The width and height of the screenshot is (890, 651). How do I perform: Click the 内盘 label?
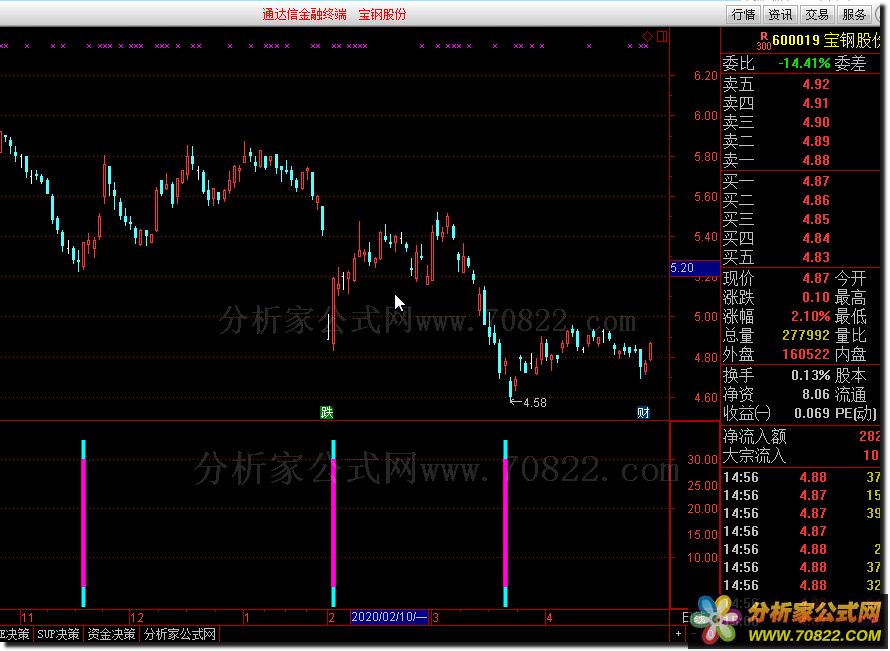(x=850, y=354)
